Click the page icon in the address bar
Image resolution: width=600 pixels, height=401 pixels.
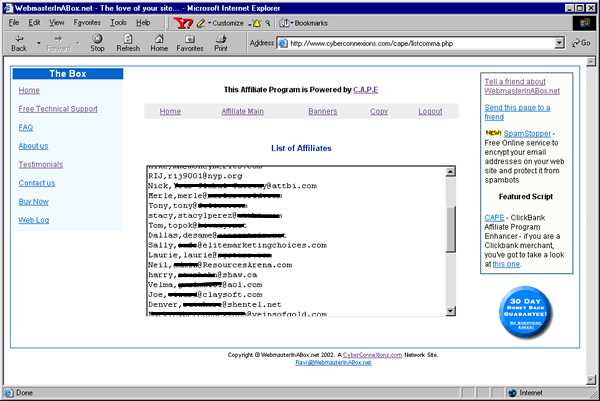[x=283, y=43]
